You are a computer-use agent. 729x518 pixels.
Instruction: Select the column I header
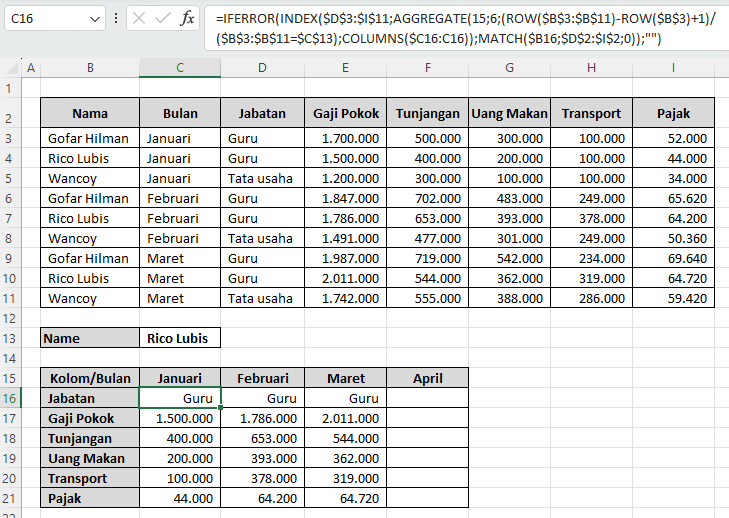coord(673,68)
